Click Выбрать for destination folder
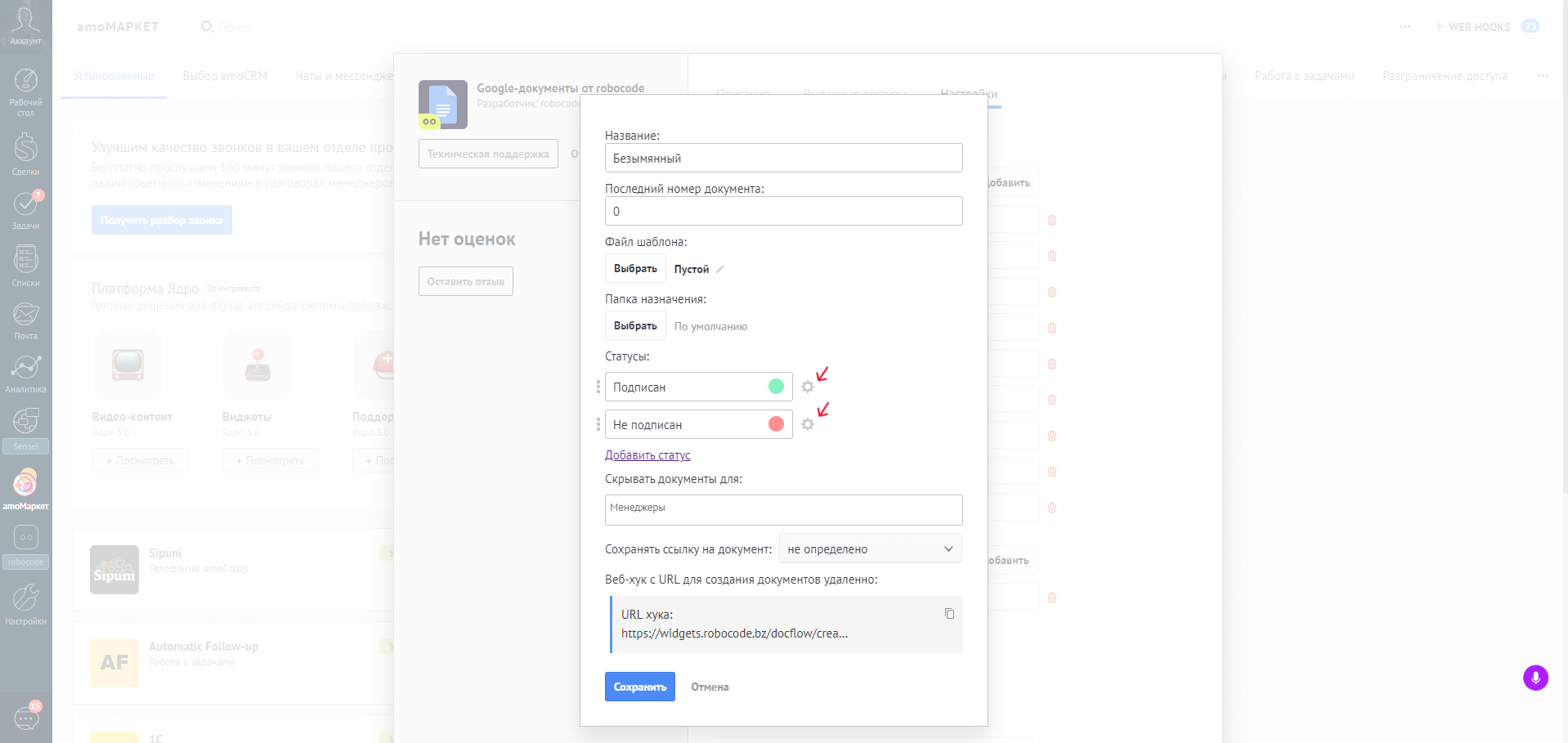This screenshot has width=1568, height=743. pos(635,325)
